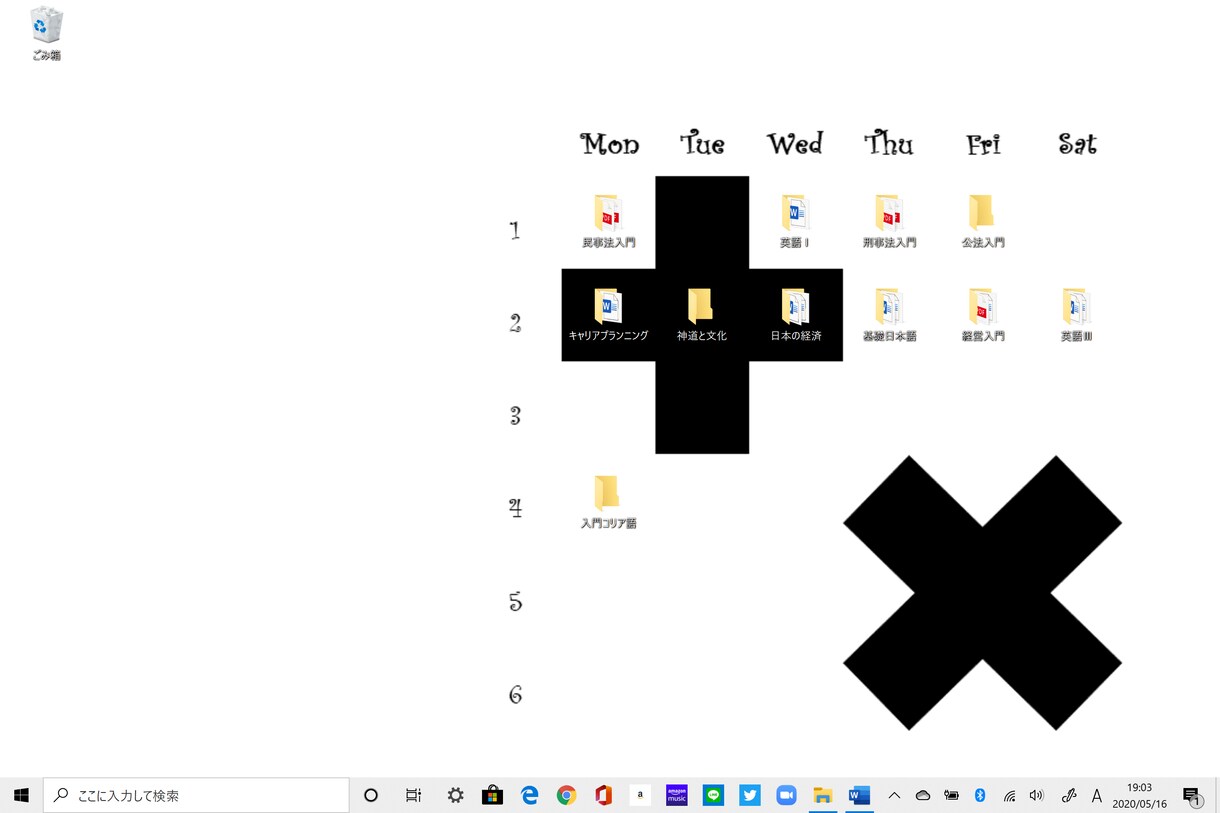The width and height of the screenshot is (1220, 813).
Task: Open Wi-Fi network tray icon
Action: click(1009, 795)
